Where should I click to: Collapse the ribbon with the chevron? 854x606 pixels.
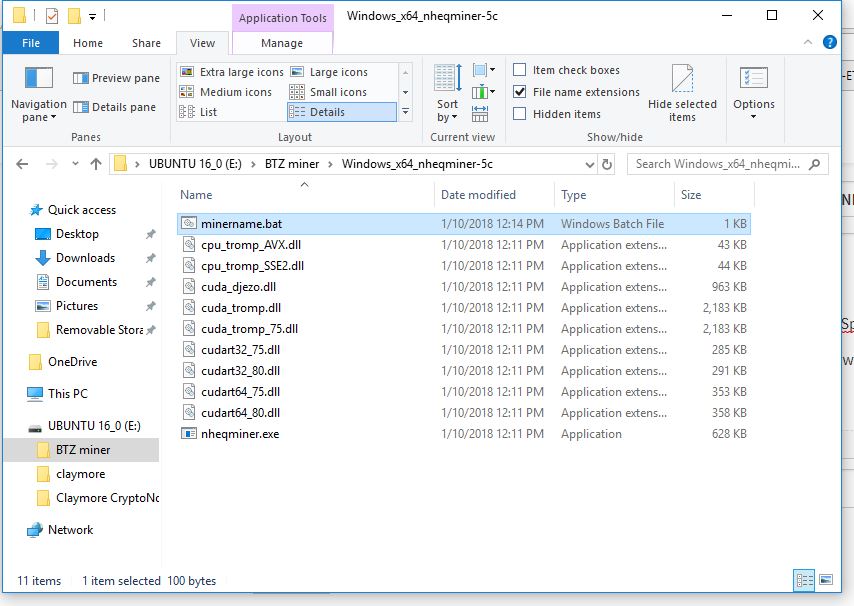coord(808,42)
